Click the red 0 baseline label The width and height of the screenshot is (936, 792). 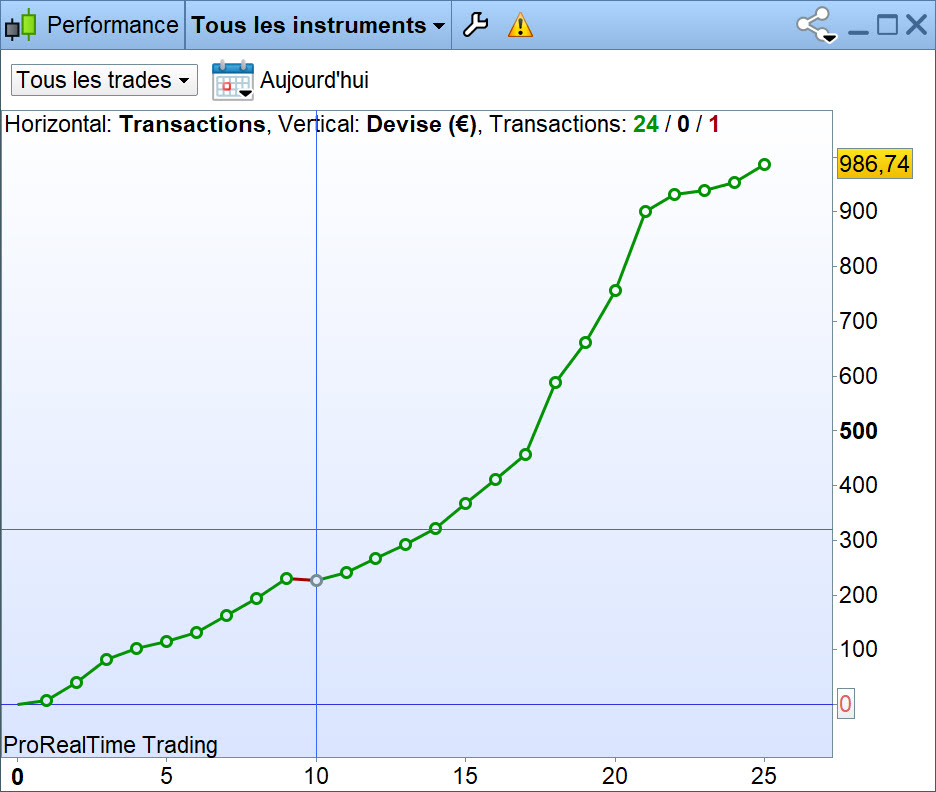(x=845, y=704)
